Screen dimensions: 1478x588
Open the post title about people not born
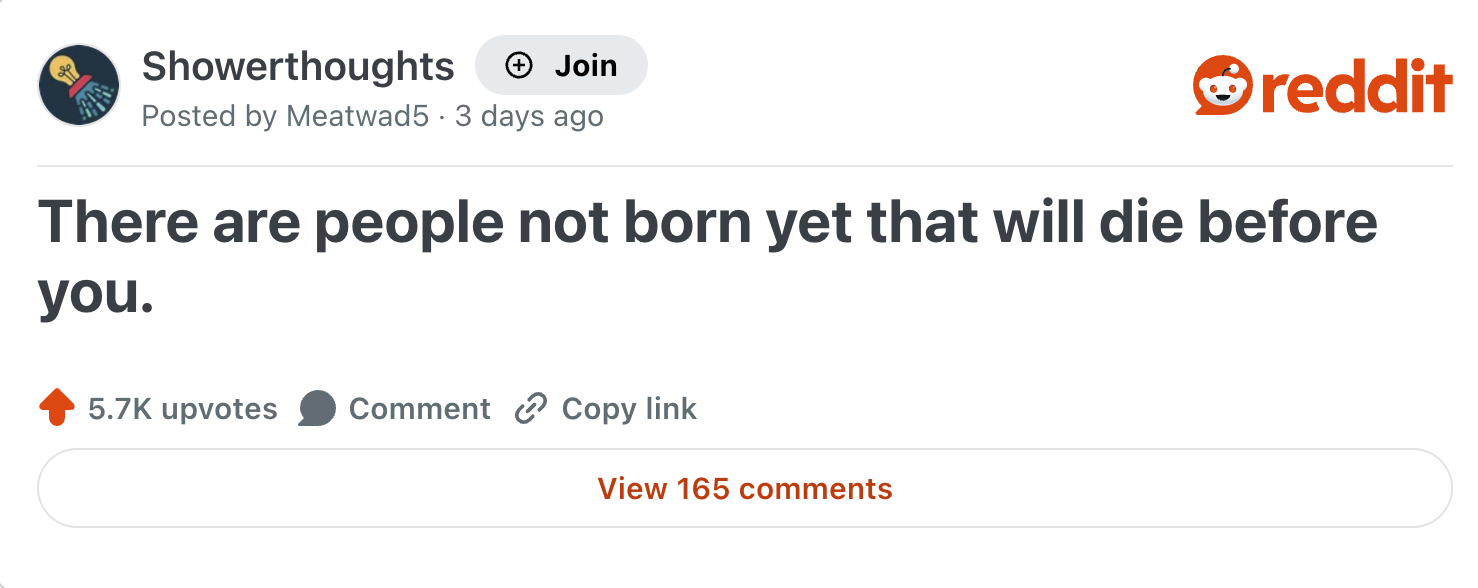(707, 223)
